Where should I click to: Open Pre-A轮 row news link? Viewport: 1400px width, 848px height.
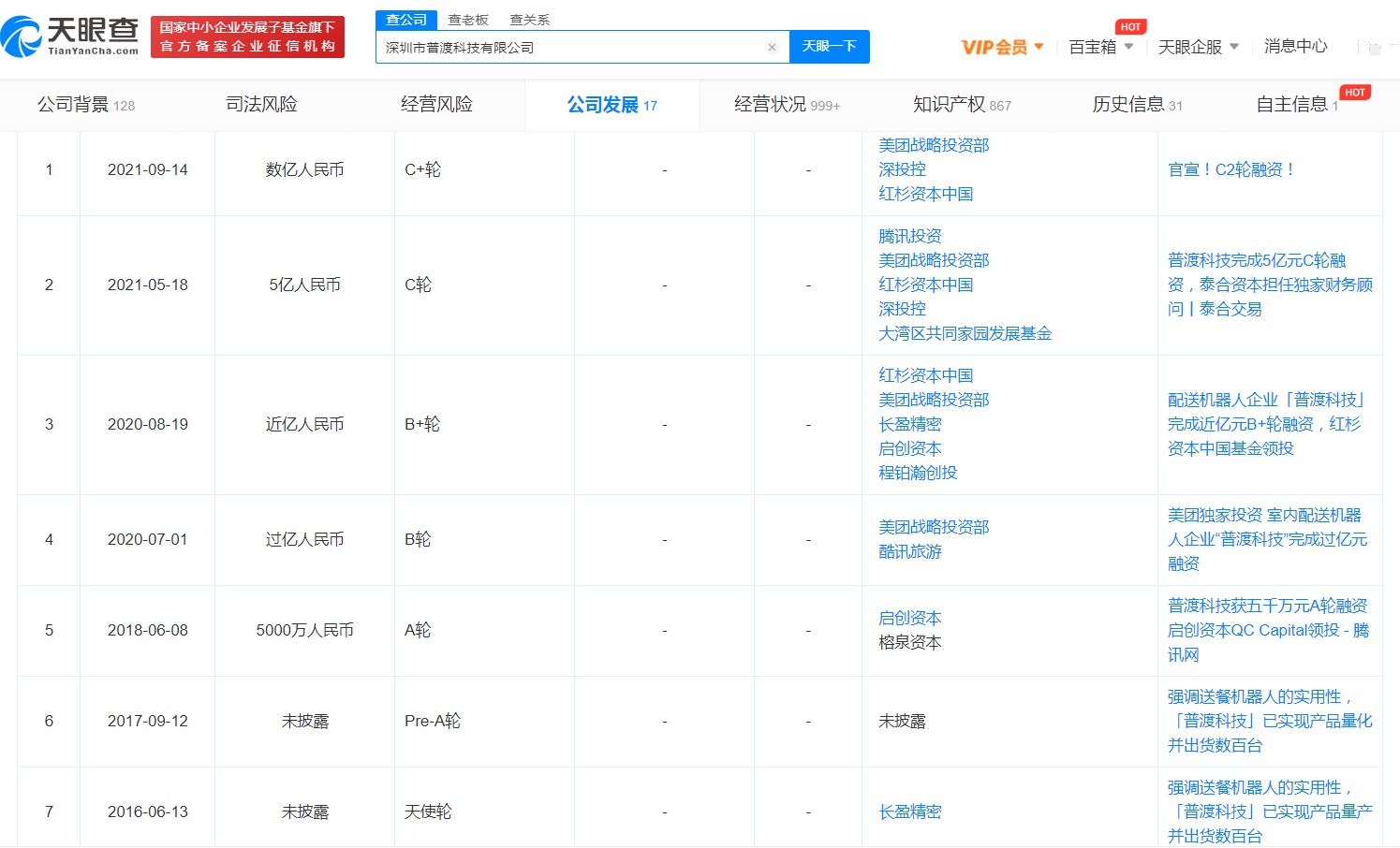(x=1270, y=721)
